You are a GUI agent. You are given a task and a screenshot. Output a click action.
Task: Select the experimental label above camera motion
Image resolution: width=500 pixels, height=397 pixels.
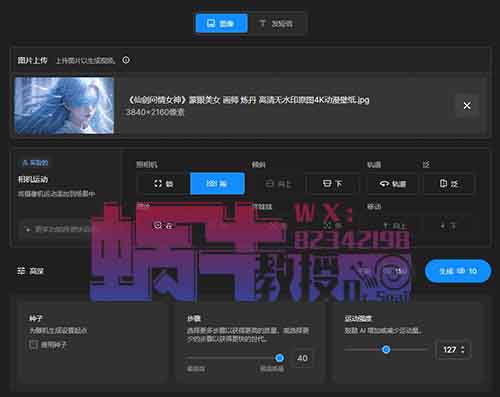35,163
